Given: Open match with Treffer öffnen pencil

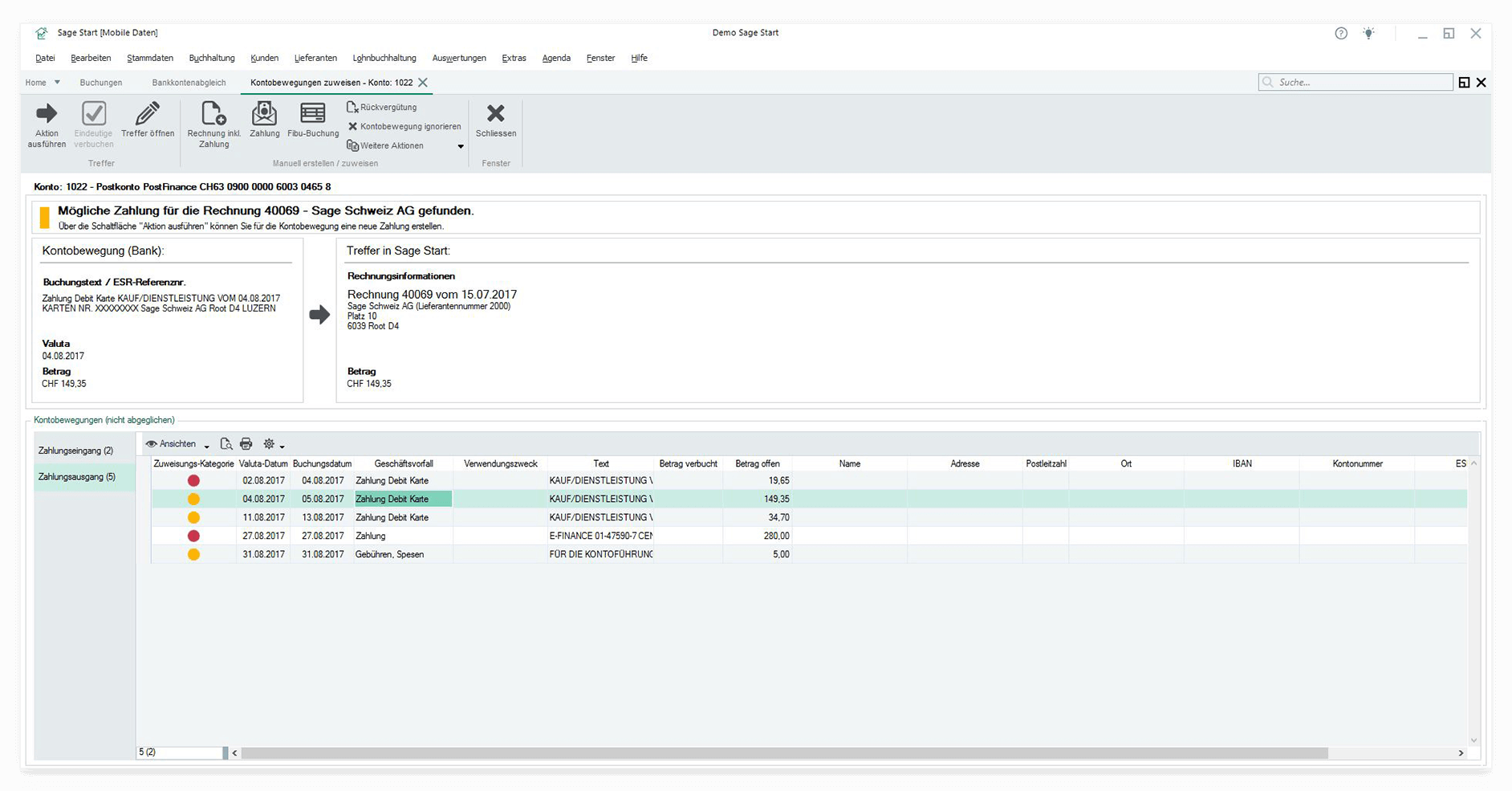Looking at the screenshot, I should [x=148, y=120].
